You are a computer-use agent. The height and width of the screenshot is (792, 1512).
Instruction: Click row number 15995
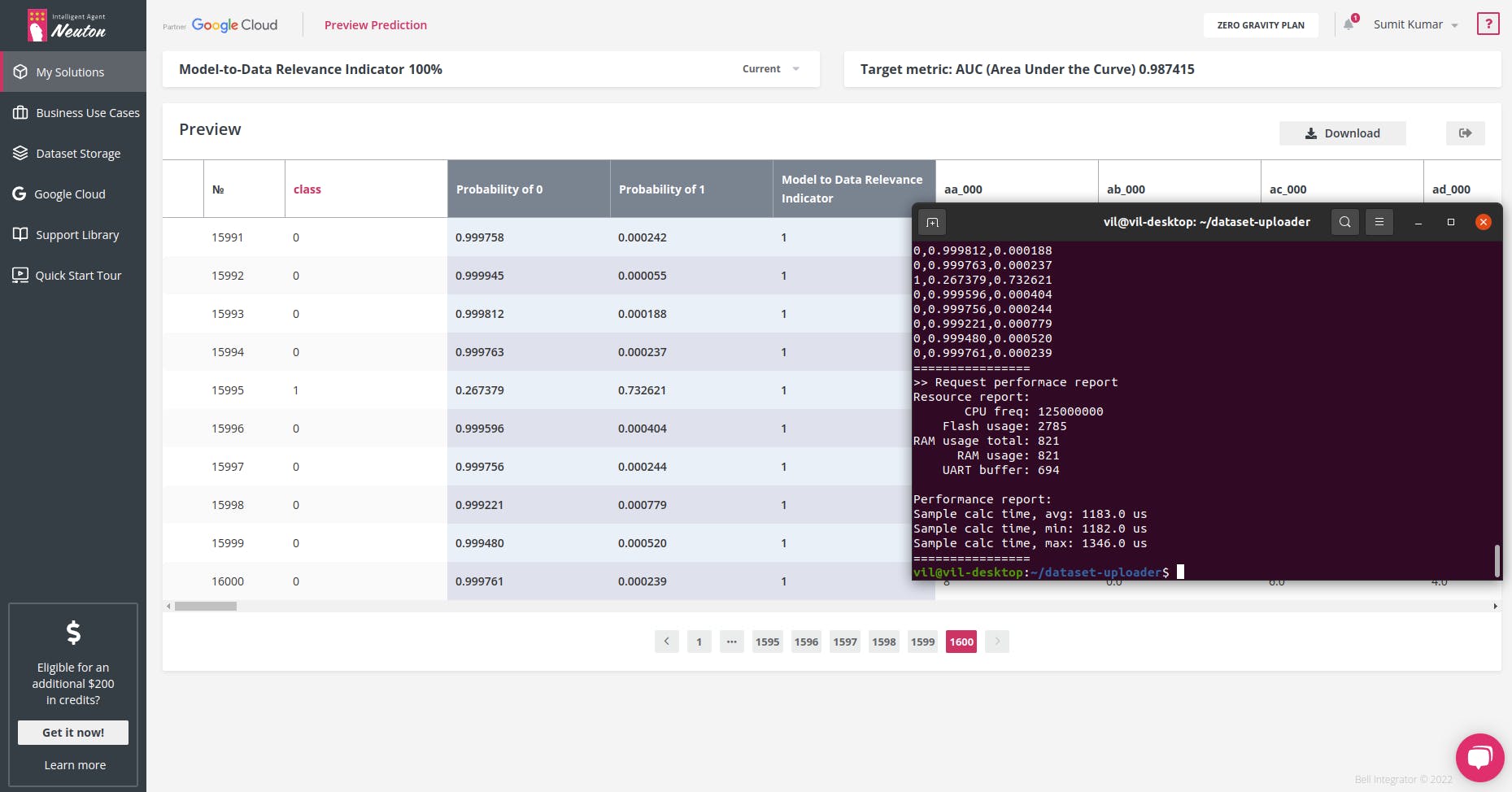(228, 390)
